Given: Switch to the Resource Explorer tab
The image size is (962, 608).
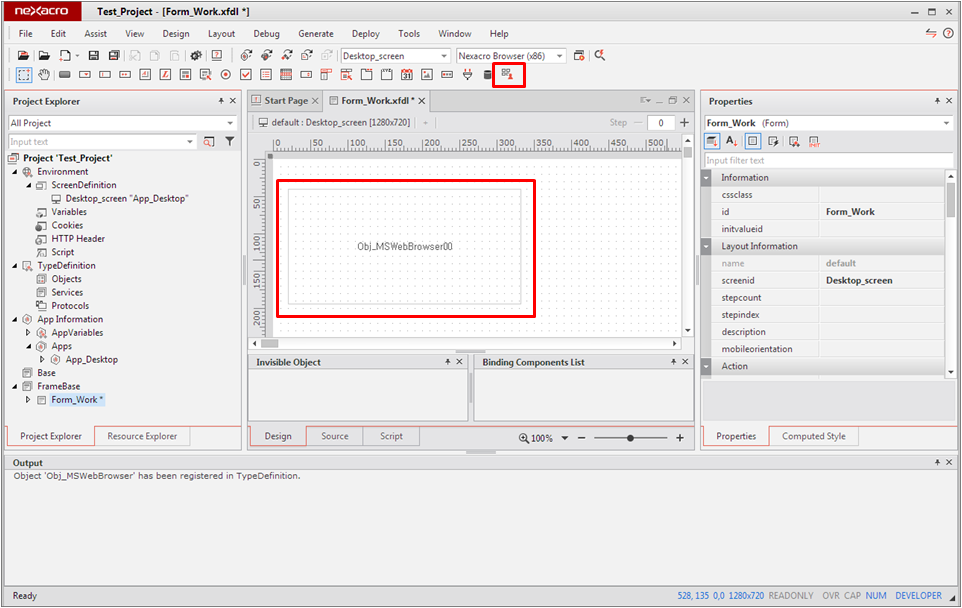Looking at the screenshot, I should [x=141, y=436].
